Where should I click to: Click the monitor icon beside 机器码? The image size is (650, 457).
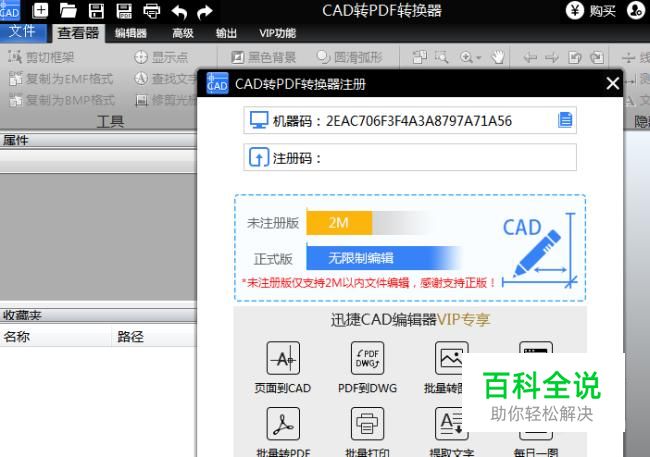click(259, 120)
